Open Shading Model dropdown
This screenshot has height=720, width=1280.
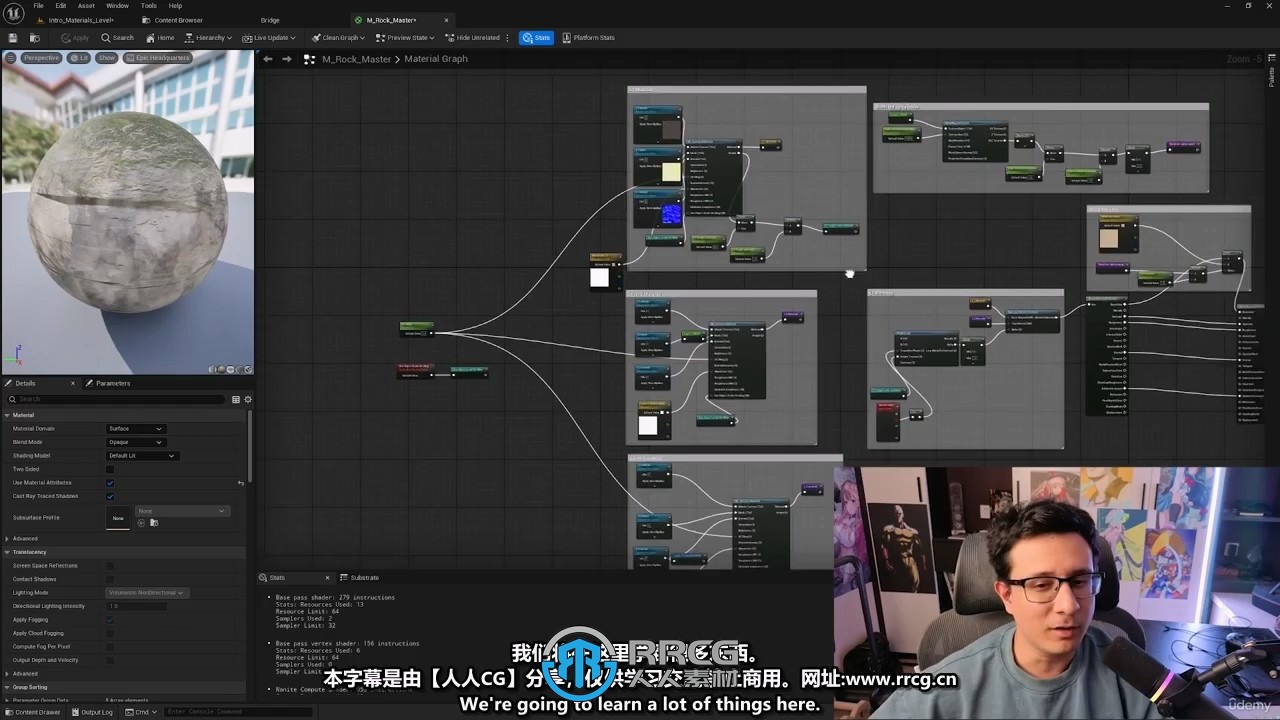coord(142,456)
